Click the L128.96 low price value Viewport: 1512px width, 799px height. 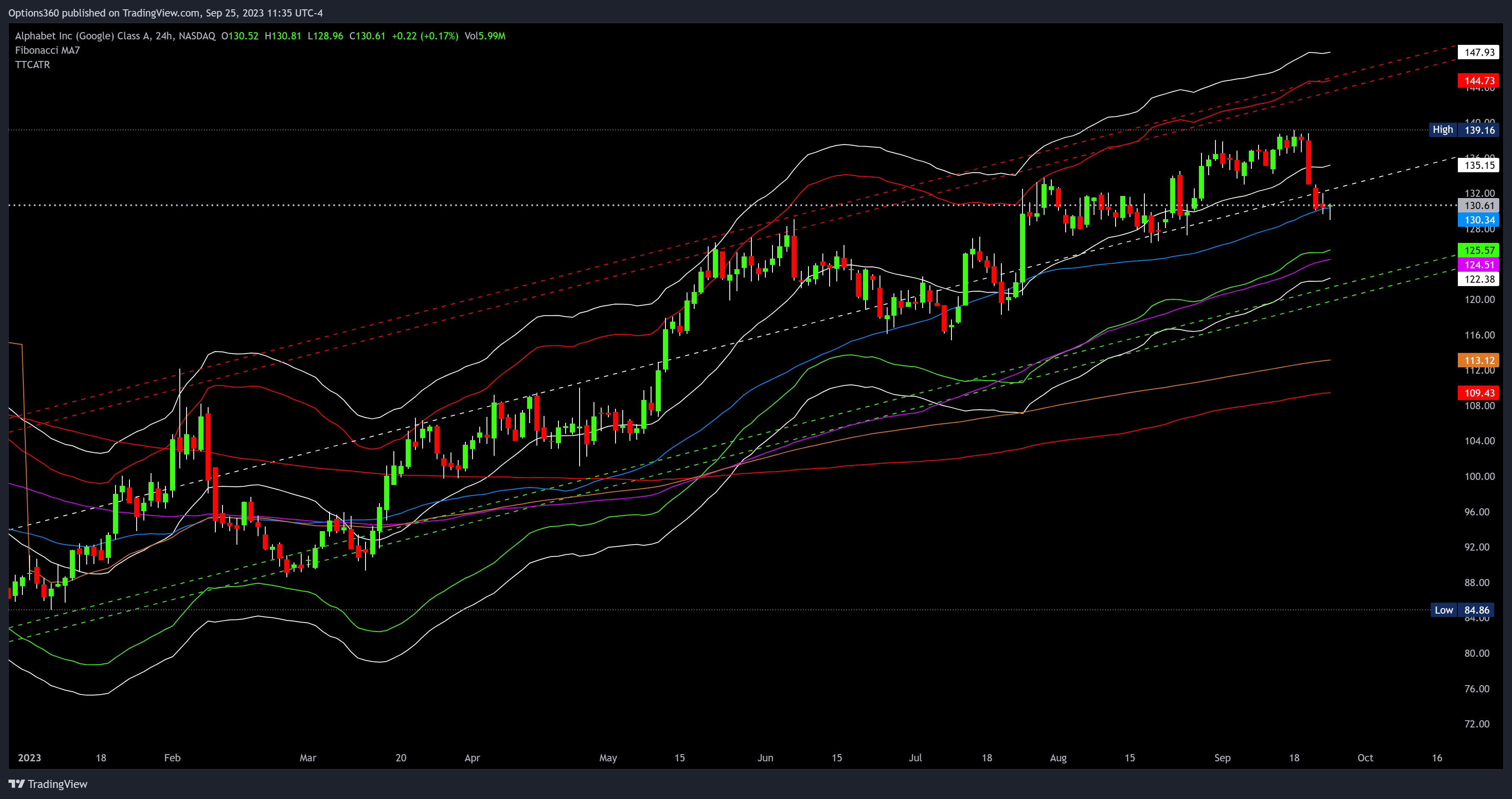[325, 36]
